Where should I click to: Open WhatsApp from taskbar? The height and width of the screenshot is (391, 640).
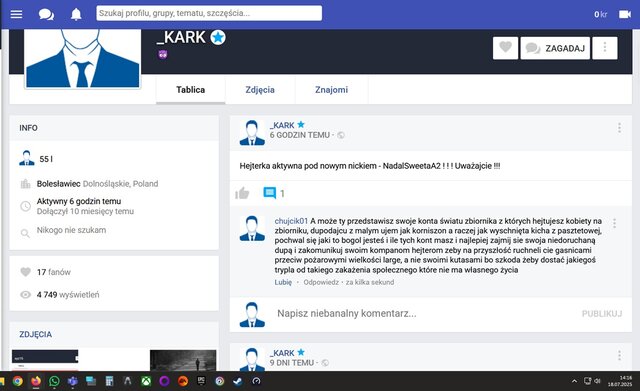pos(54,381)
